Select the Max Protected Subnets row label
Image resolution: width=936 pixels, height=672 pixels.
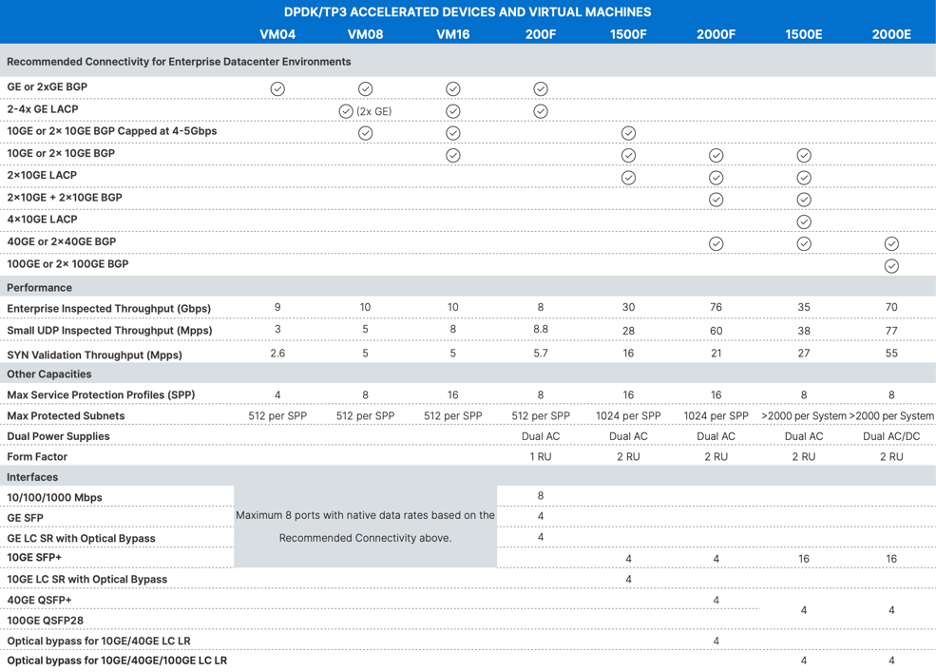point(66,415)
